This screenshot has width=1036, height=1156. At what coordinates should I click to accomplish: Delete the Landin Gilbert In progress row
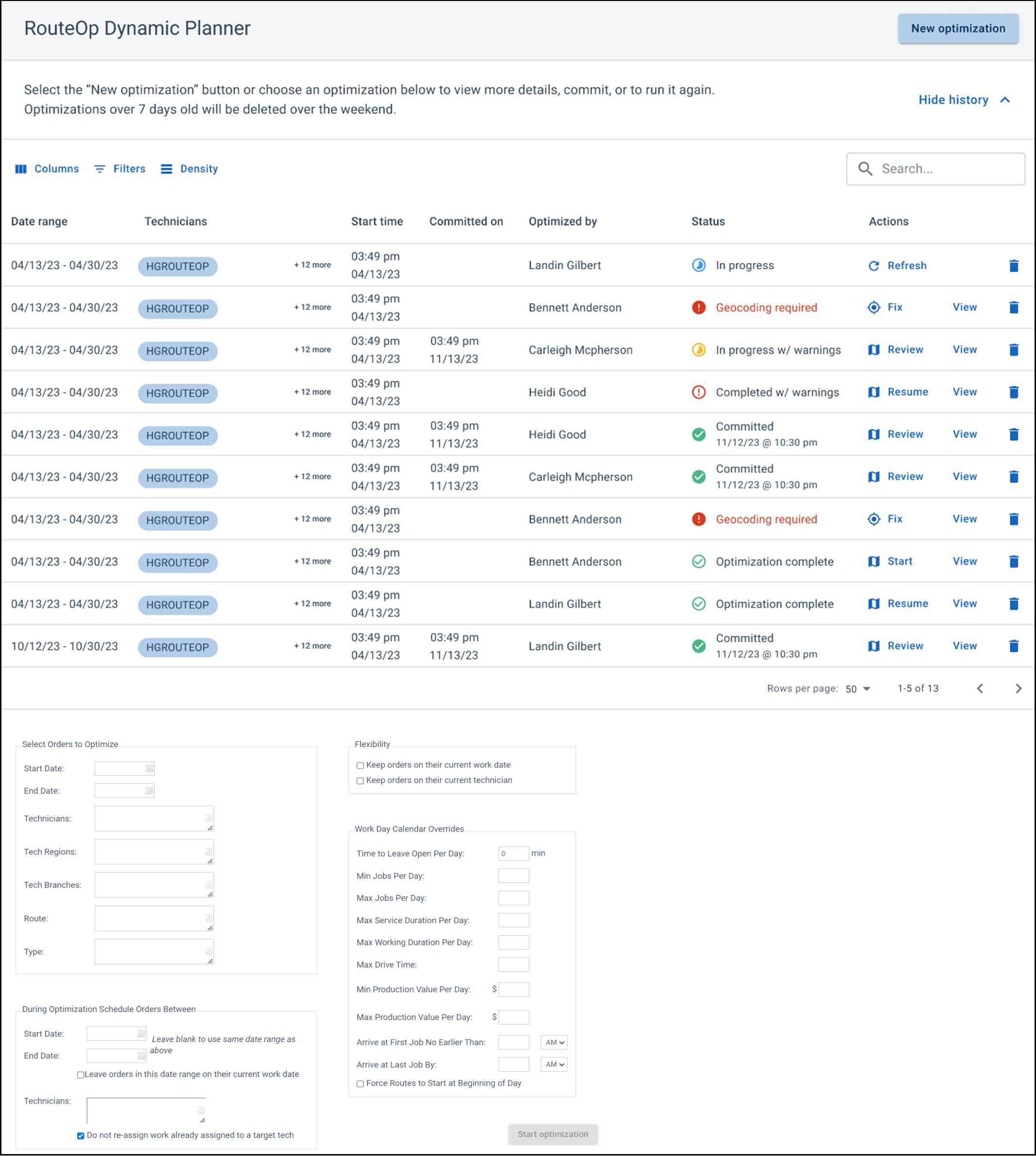coord(1013,266)
